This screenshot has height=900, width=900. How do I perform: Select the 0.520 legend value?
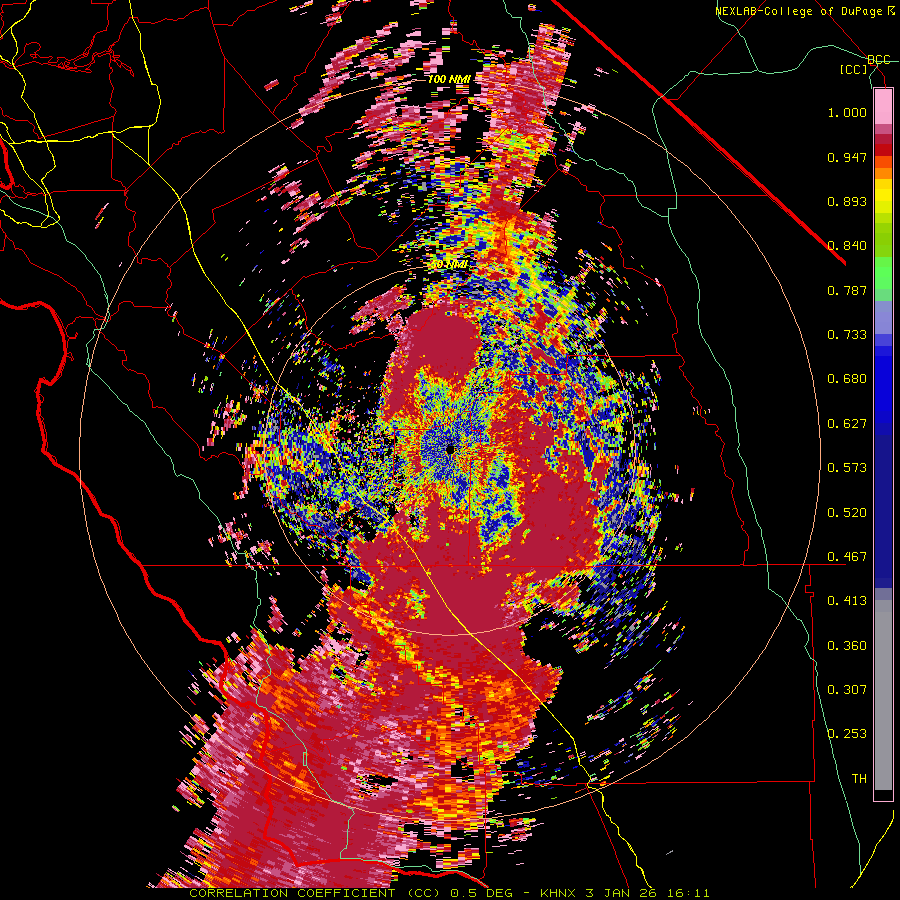click(847, 513)
